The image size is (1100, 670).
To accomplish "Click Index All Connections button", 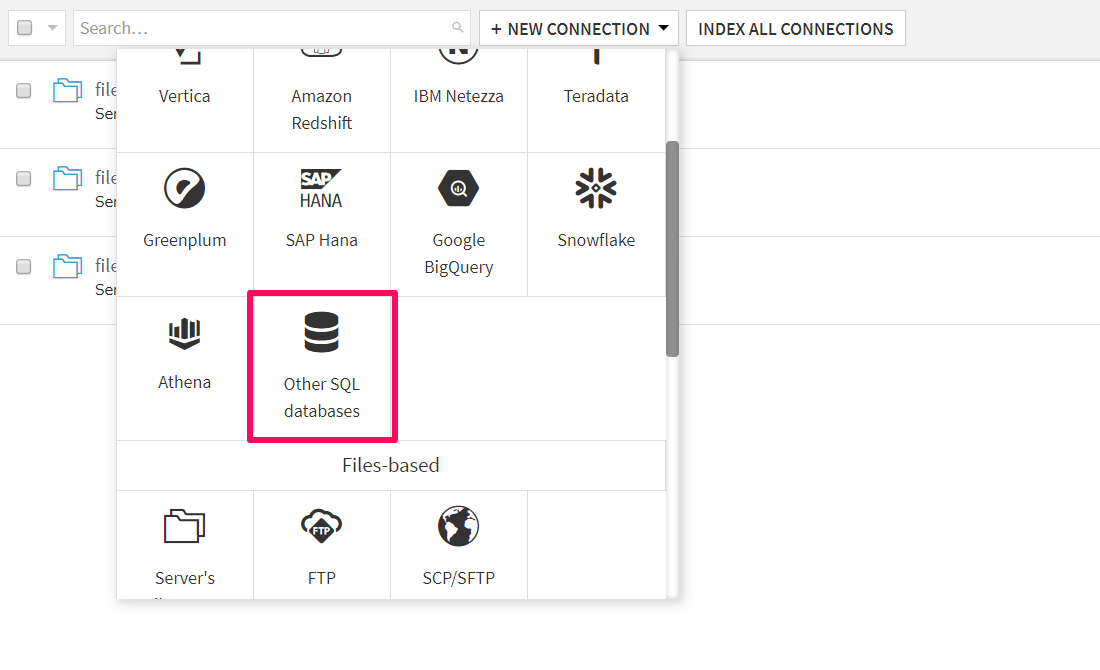I will (x=796, y=28).
